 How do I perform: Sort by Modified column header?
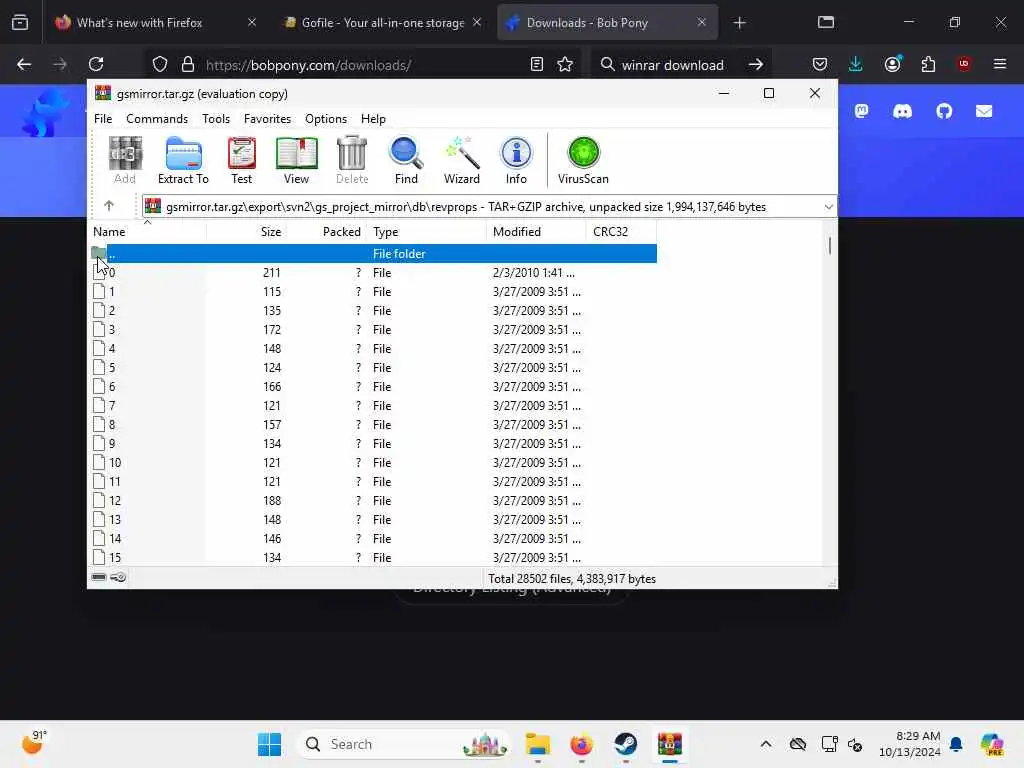pos(536,232)
